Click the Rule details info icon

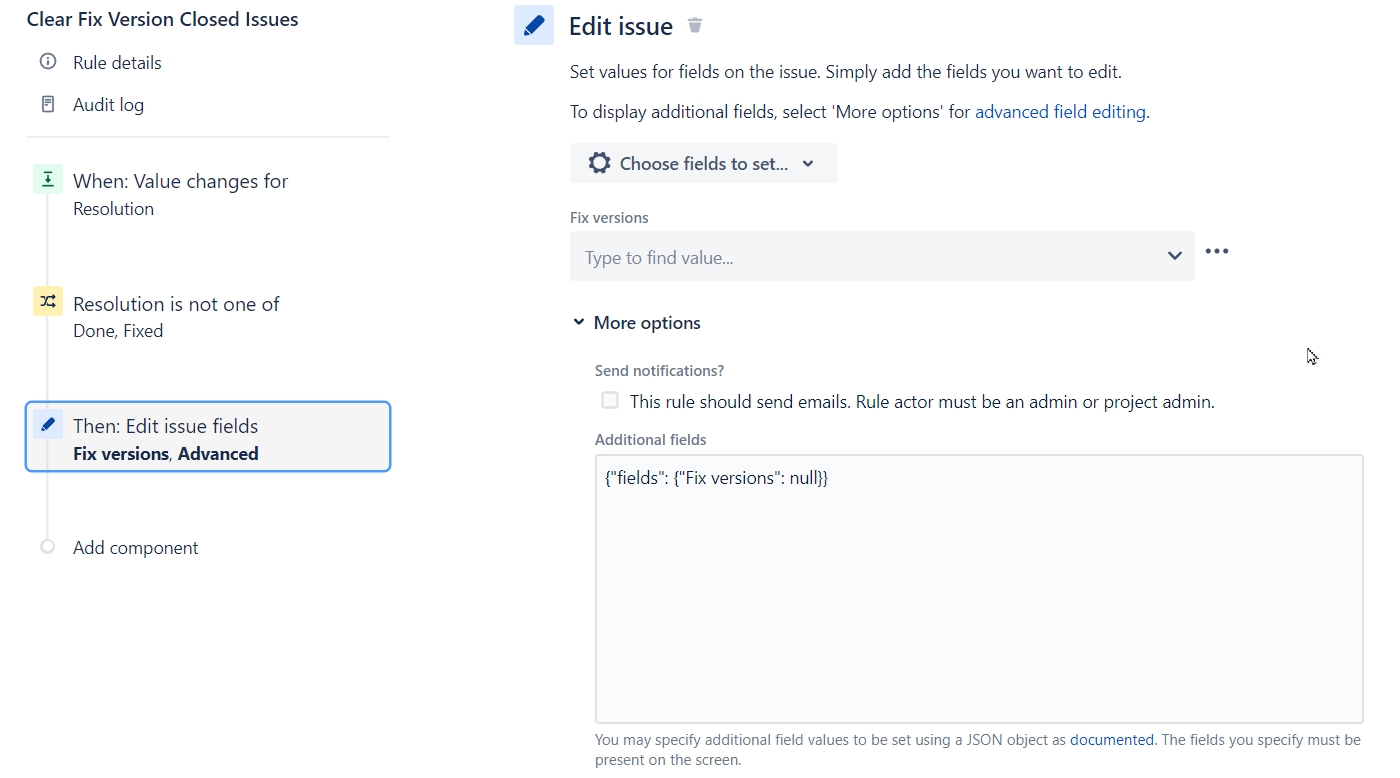tap(48, 62)
